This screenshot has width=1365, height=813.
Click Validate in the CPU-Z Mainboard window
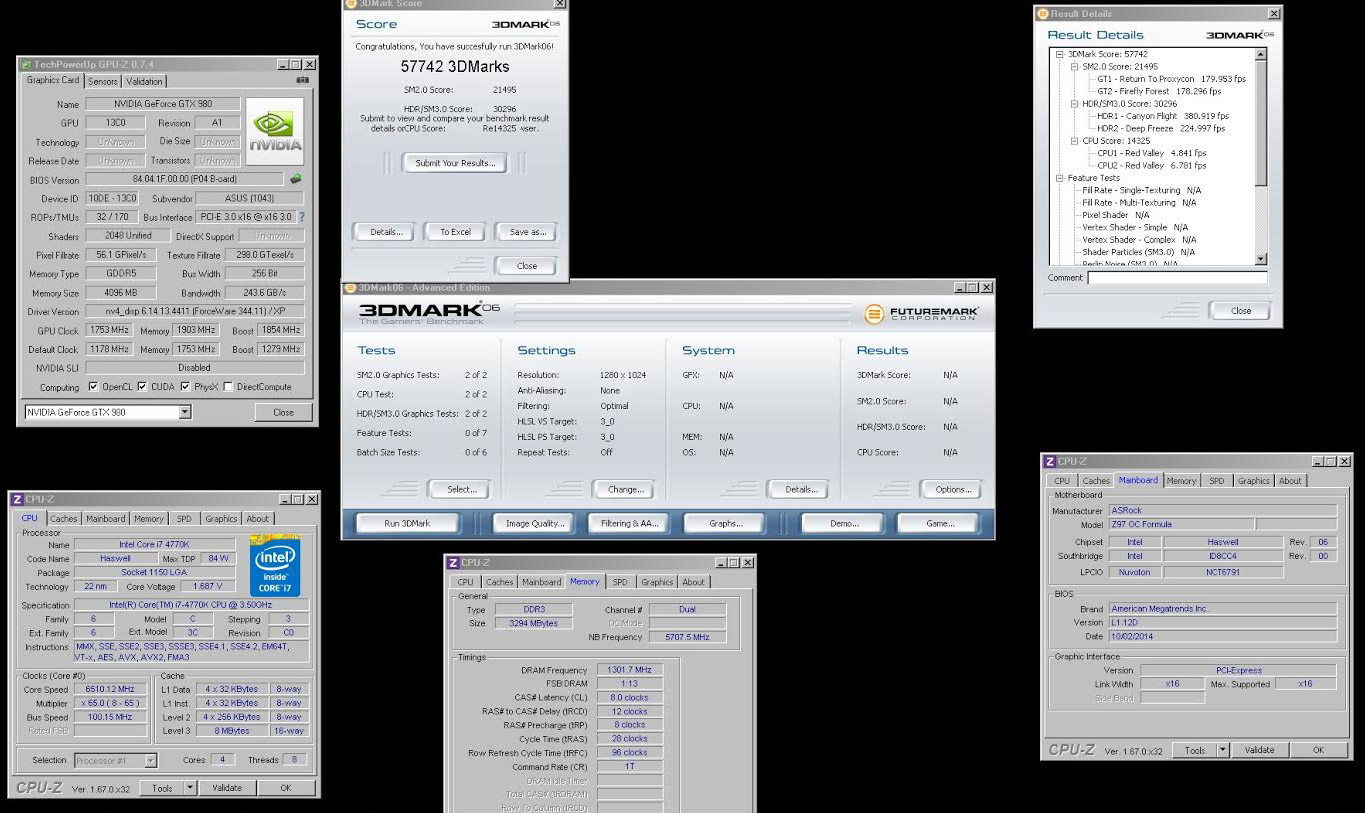pyautogui.click(x=1259, y=750)
